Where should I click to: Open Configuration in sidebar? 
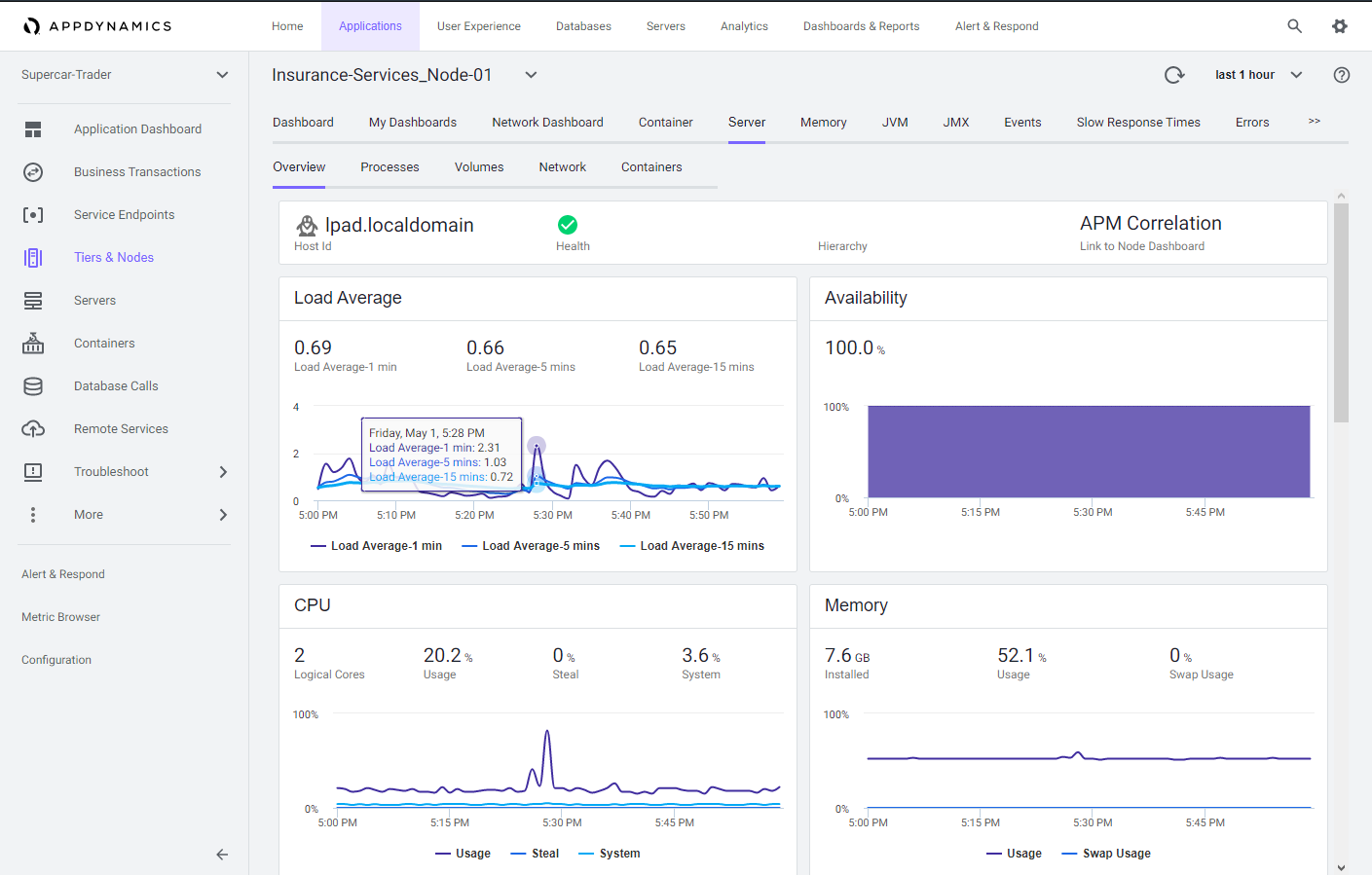click(x=56, y=660)
